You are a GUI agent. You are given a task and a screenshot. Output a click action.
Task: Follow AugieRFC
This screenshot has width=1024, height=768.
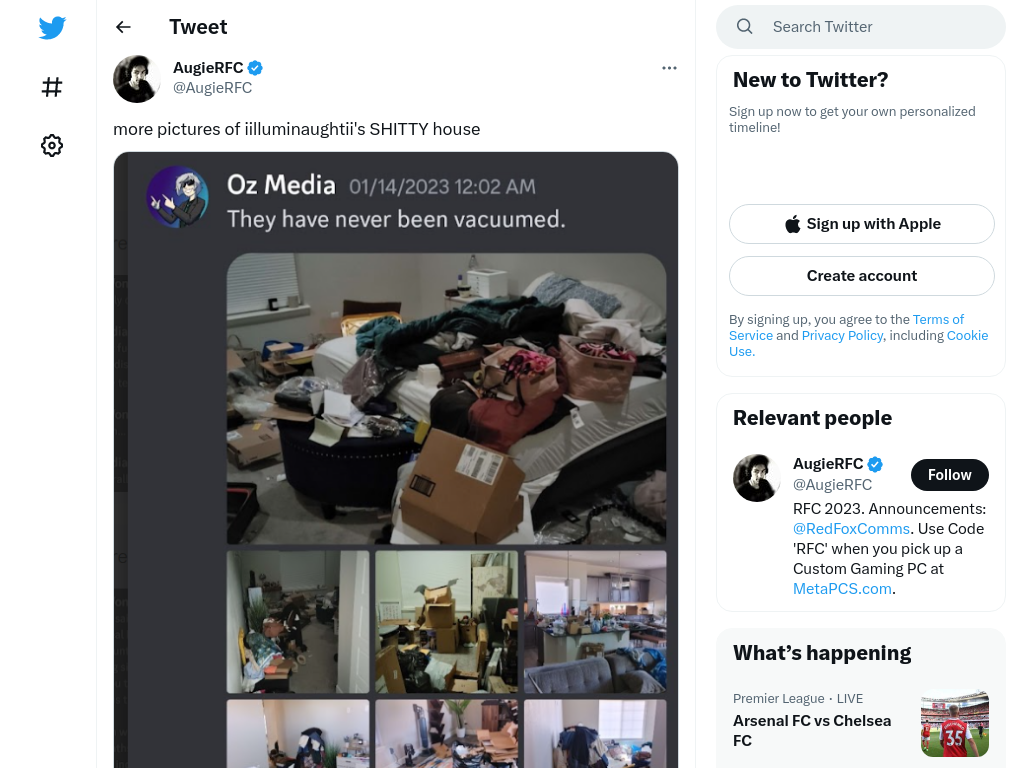pos(949,475)
